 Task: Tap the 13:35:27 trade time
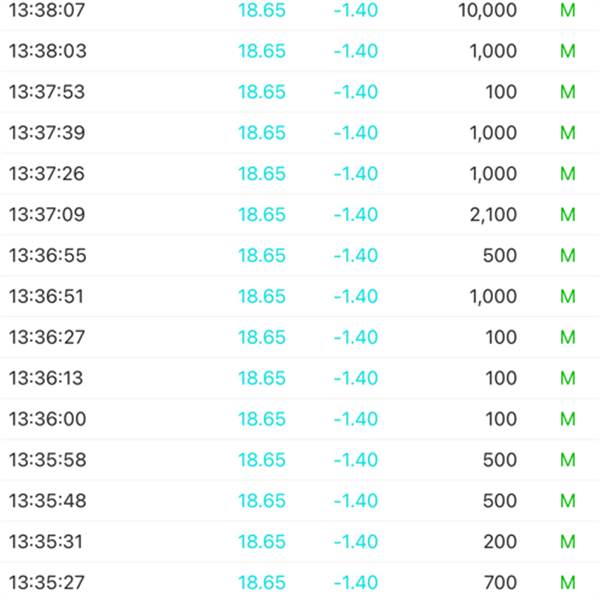[47, 583]
